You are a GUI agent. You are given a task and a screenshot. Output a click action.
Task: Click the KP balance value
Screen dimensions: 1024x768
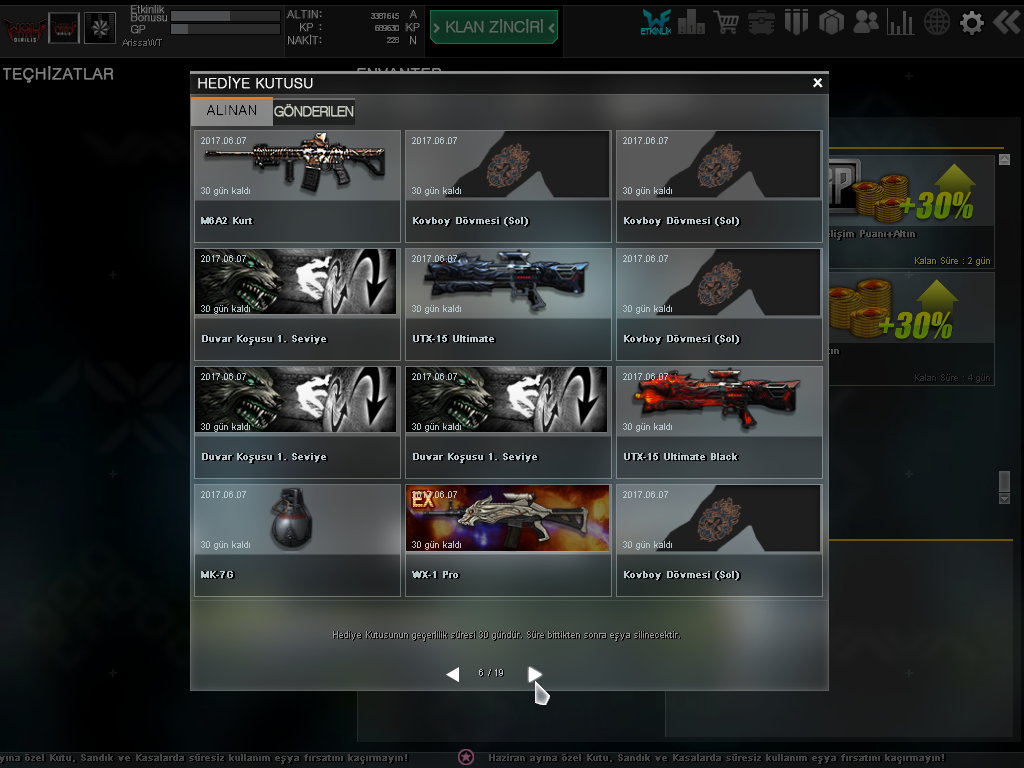click(x=387, y=28)
